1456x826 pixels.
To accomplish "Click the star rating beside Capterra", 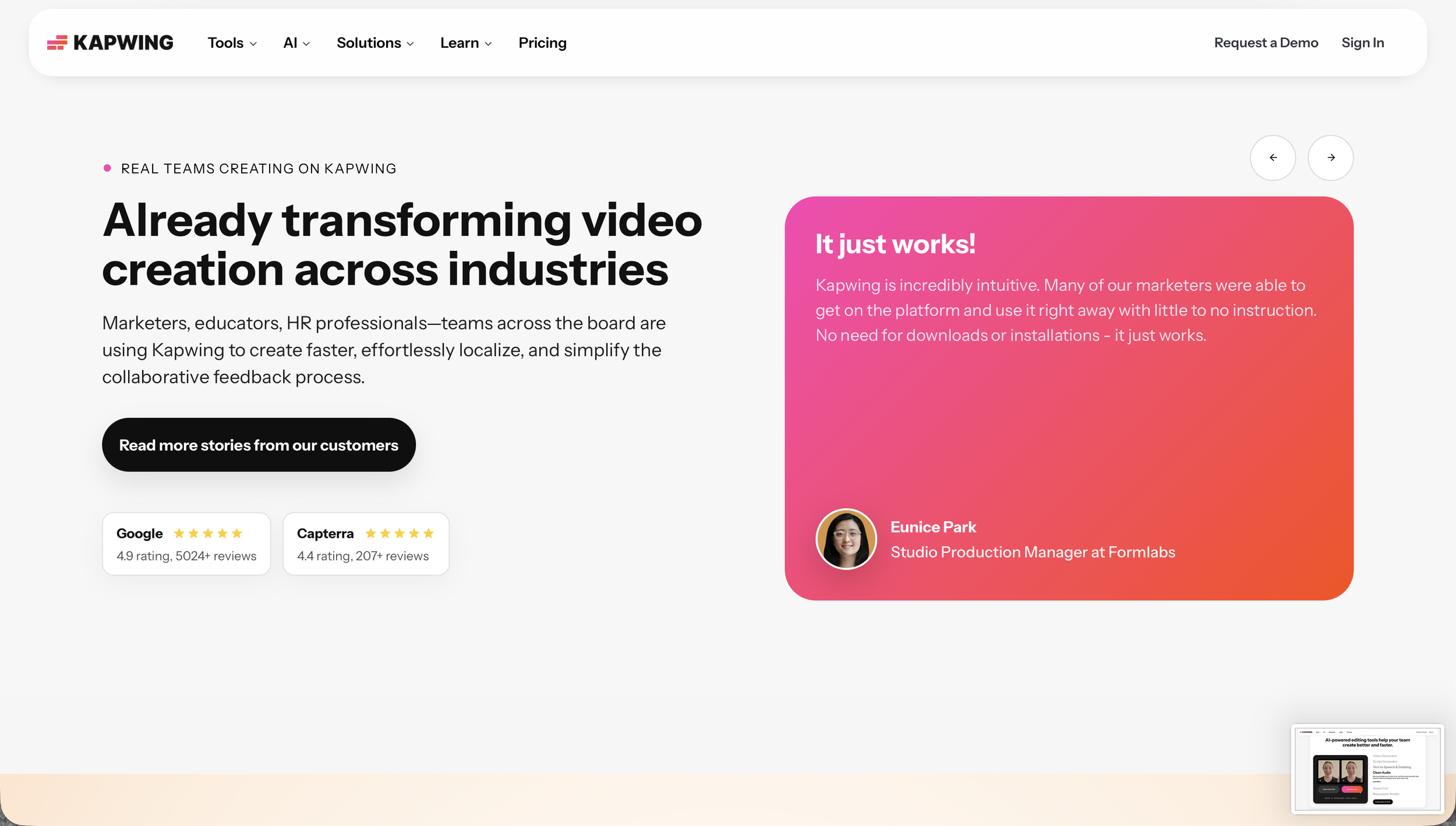I will (400, 533).
